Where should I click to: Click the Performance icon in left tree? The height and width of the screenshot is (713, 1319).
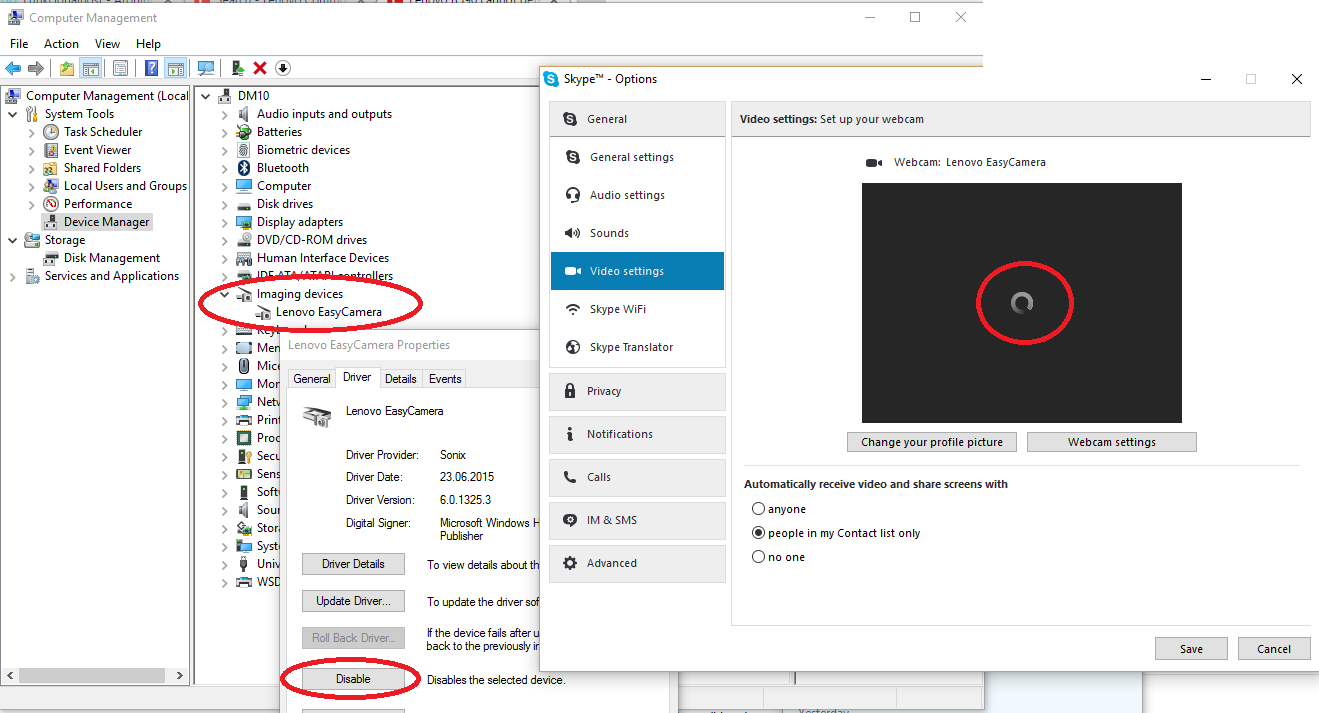(x=51, y=204)
